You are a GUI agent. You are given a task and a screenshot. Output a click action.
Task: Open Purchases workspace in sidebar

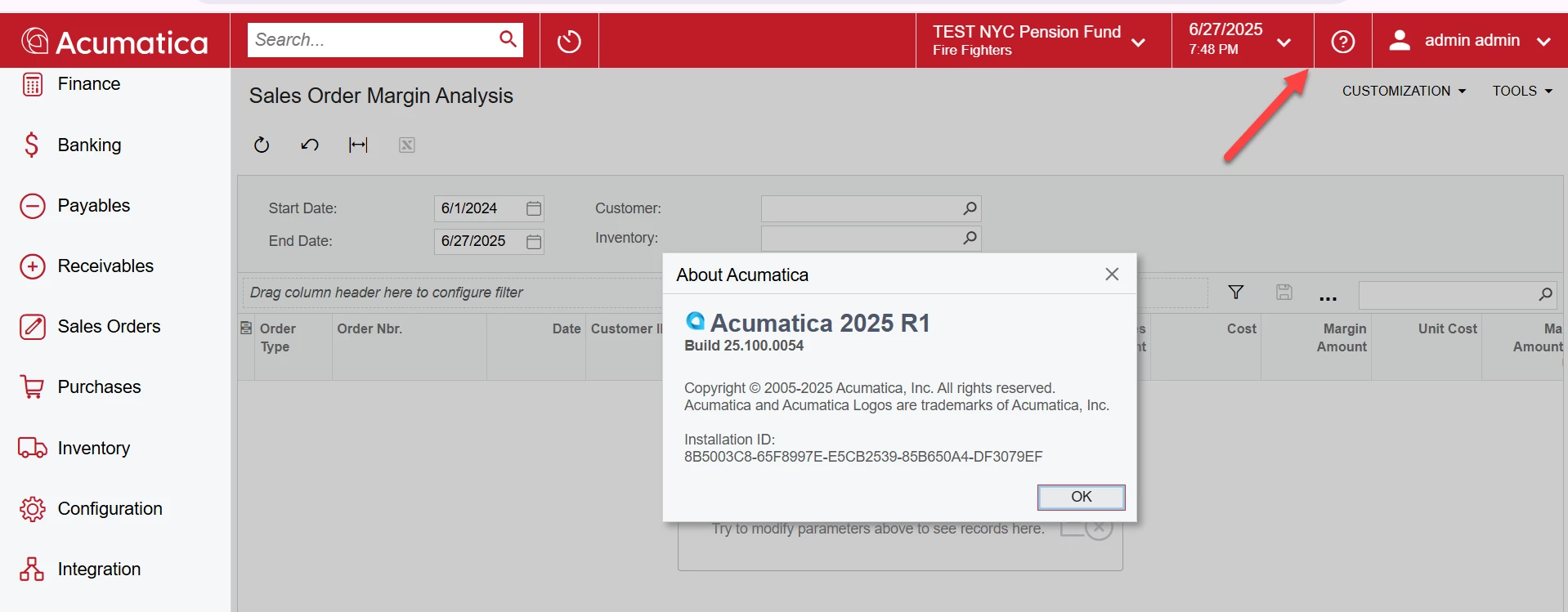(99, 386)
